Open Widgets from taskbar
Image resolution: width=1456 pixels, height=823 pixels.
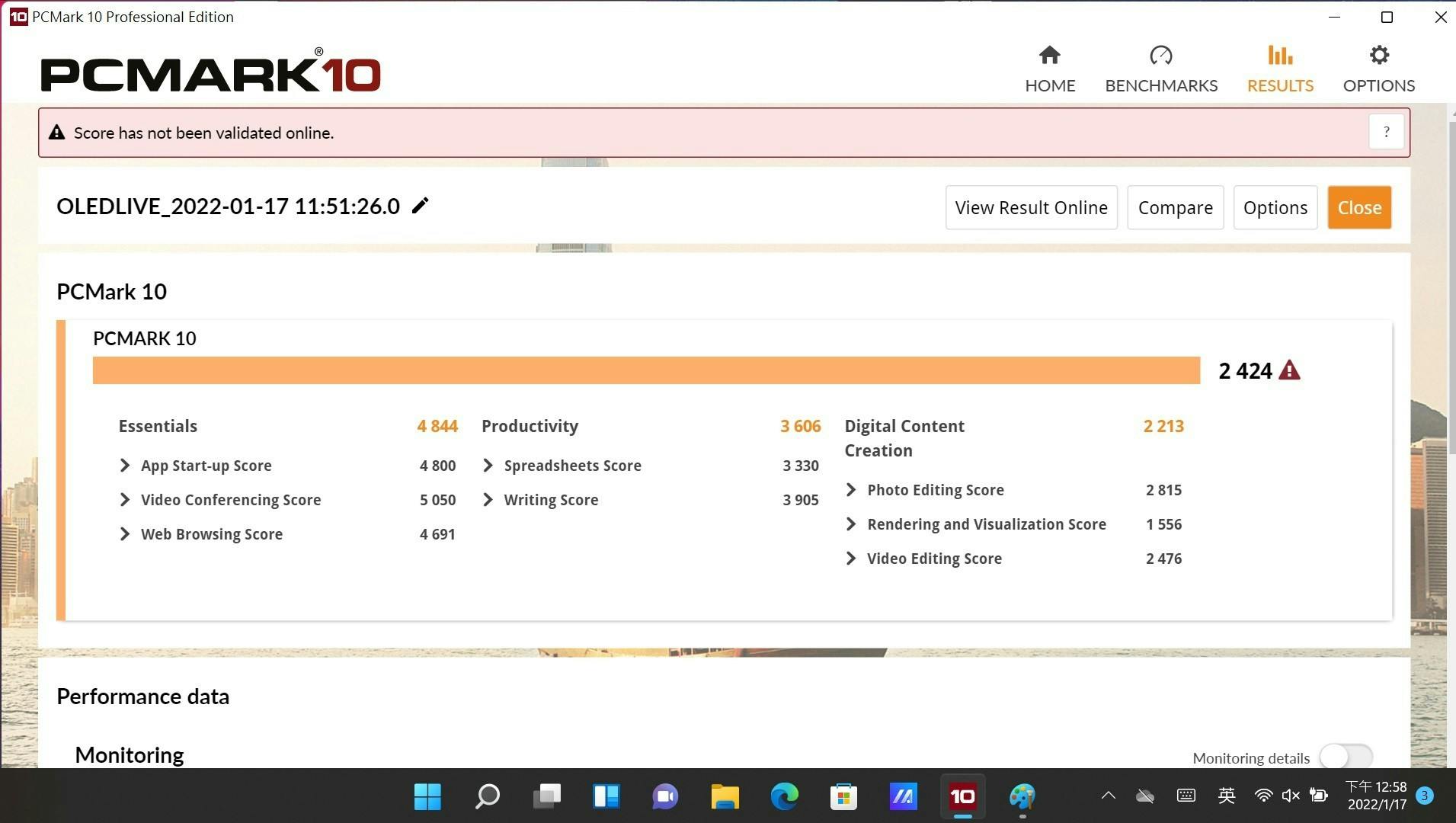606,796
